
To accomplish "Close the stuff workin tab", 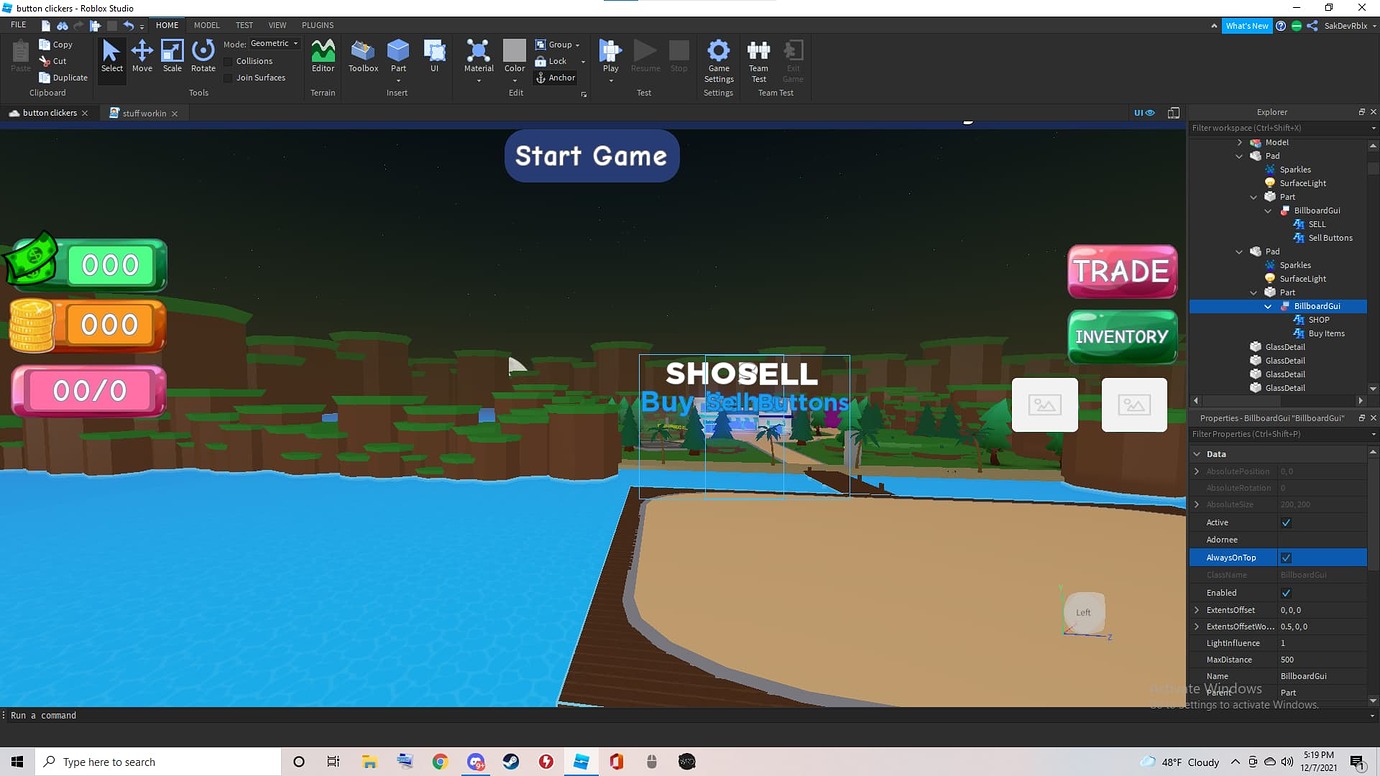I will [174, 114].
